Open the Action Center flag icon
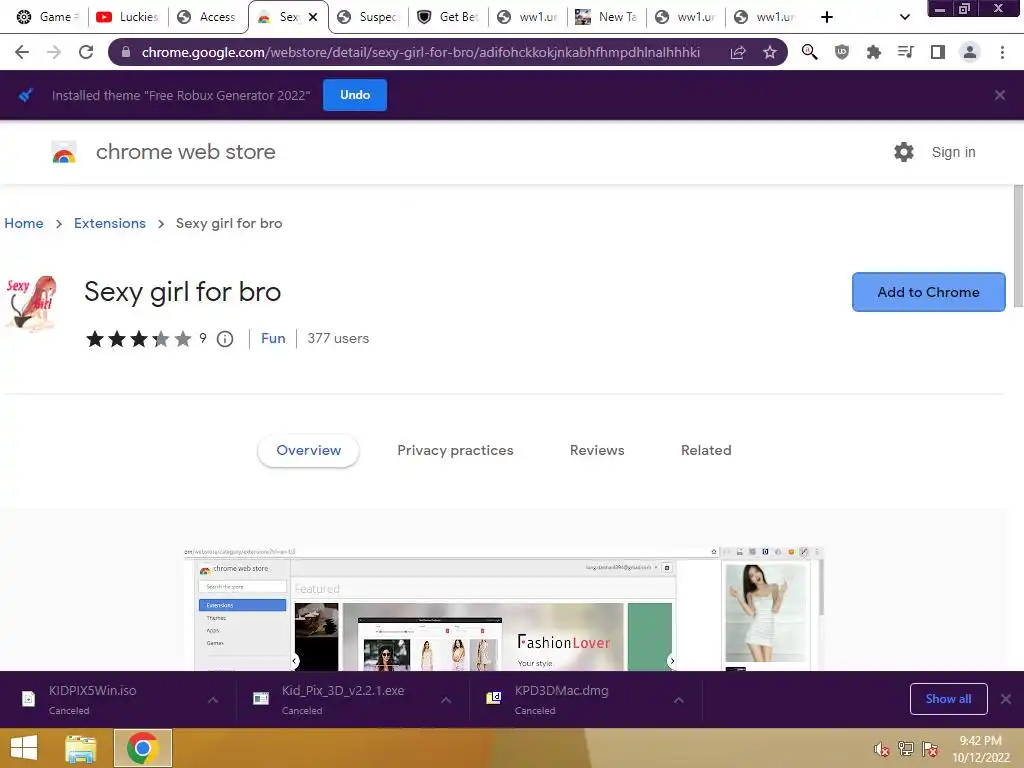 (930, 749)
